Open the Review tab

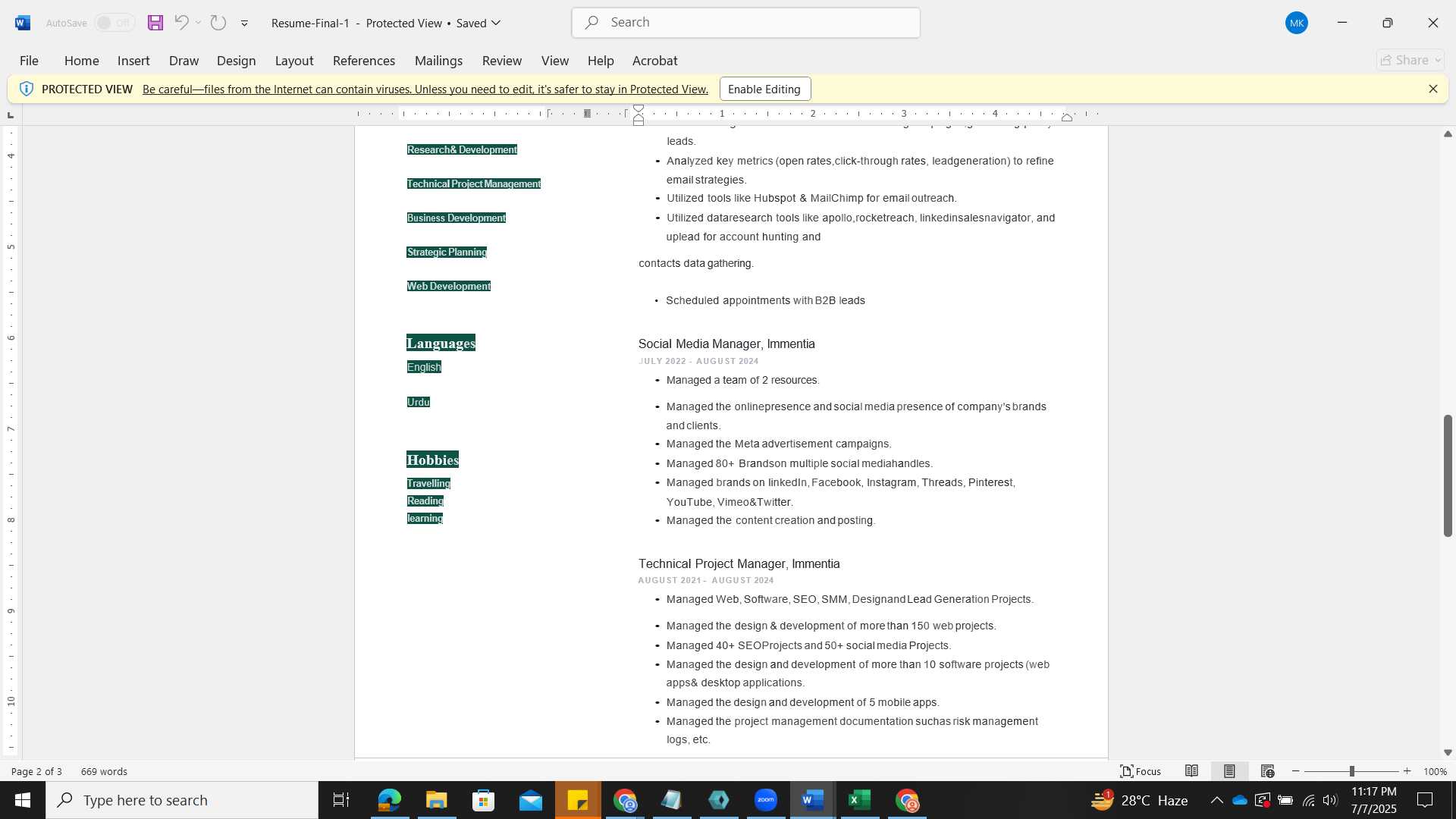(x=502, y=61)
